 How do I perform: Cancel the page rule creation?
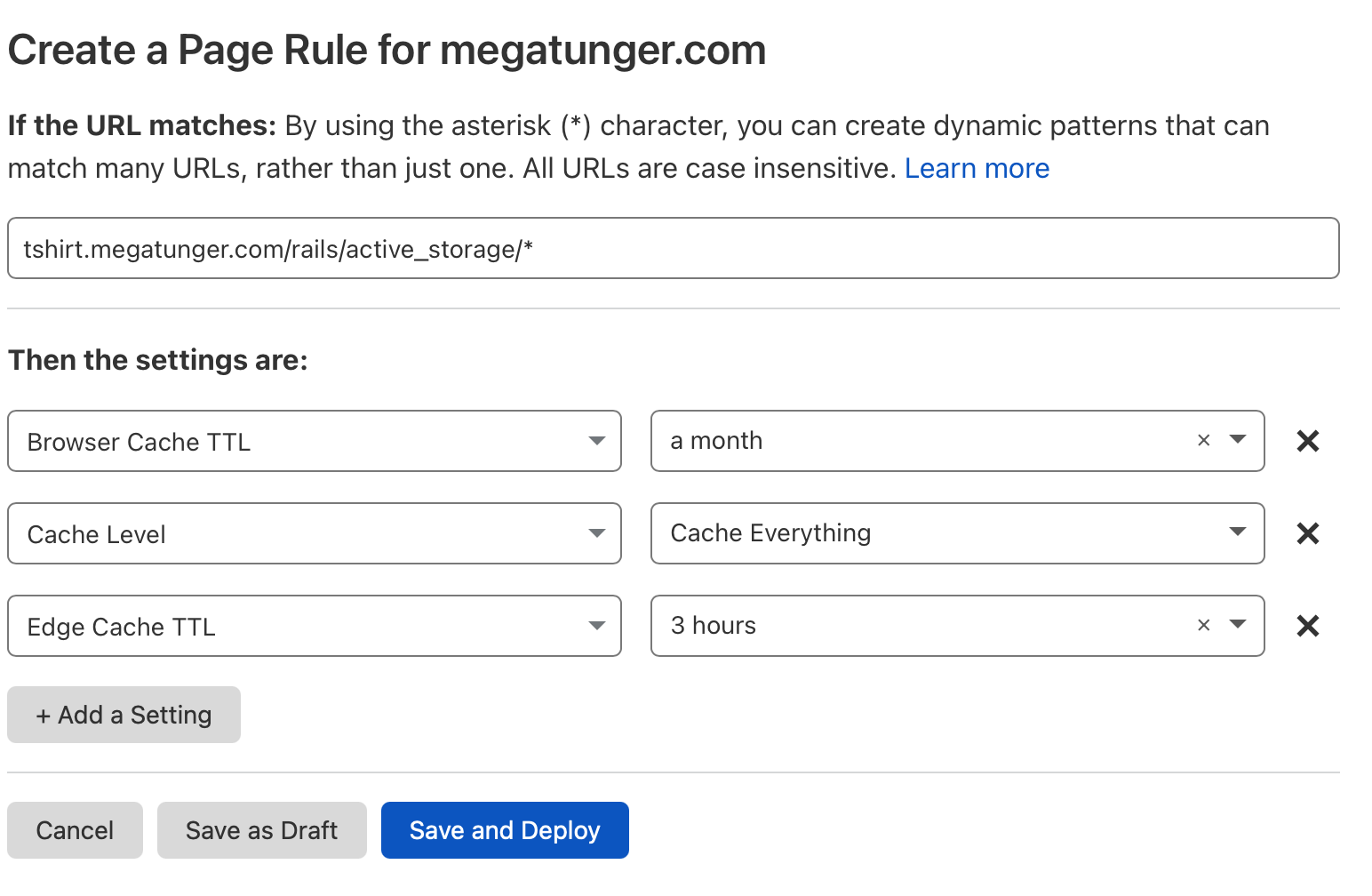pos(75,830)
